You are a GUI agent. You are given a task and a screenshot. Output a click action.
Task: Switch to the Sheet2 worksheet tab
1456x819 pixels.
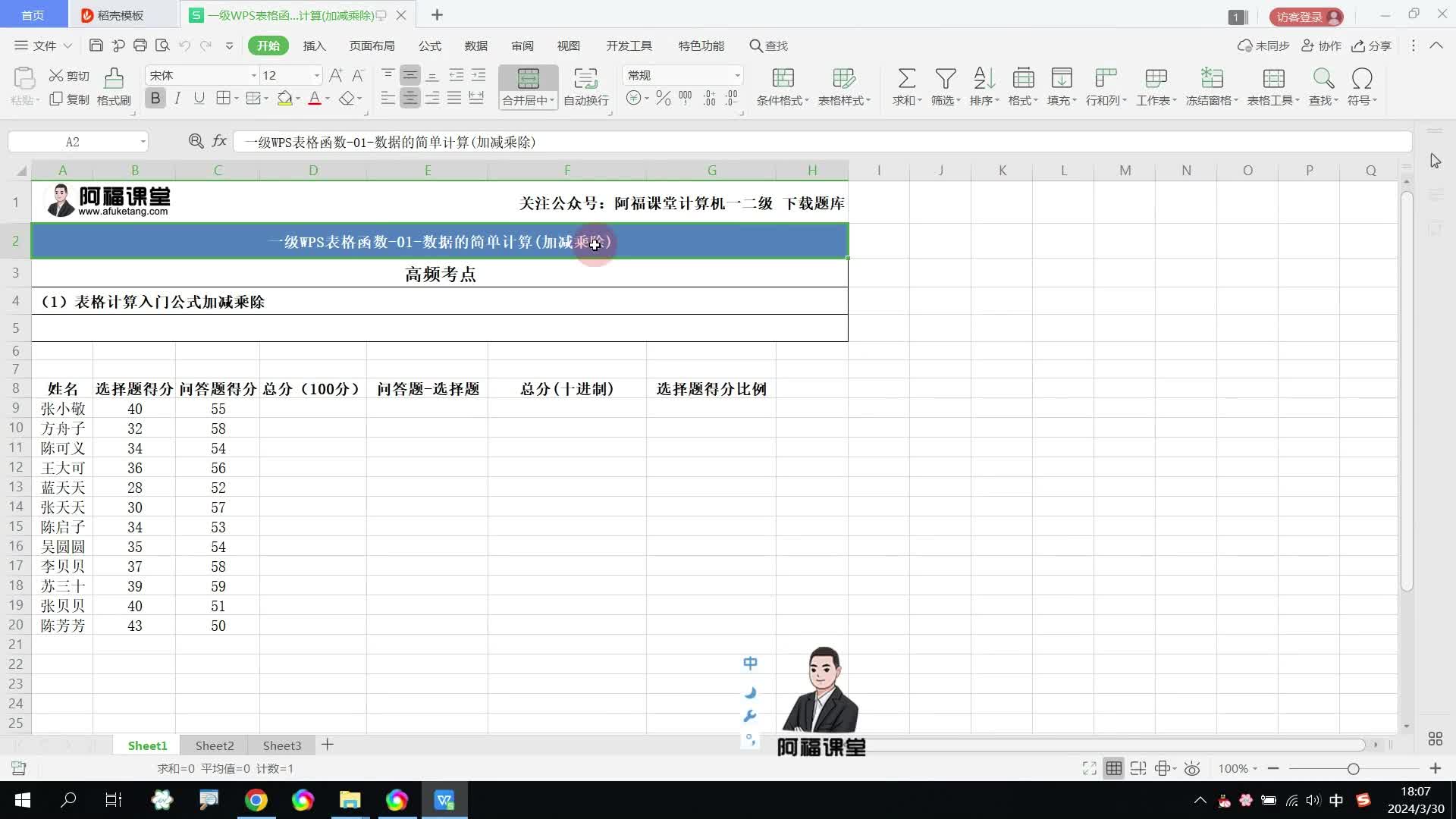coord(215,745)
